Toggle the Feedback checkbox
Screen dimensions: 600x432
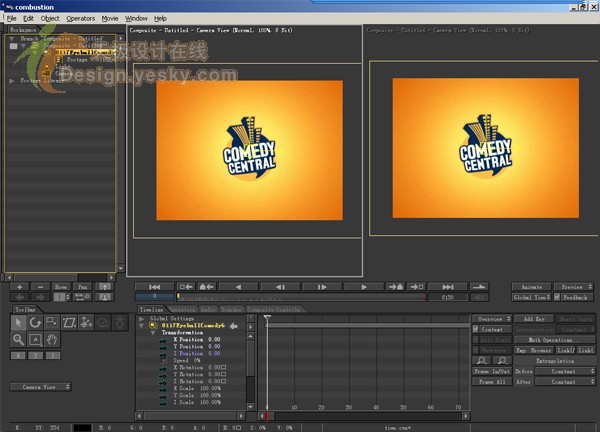point(557,297)
